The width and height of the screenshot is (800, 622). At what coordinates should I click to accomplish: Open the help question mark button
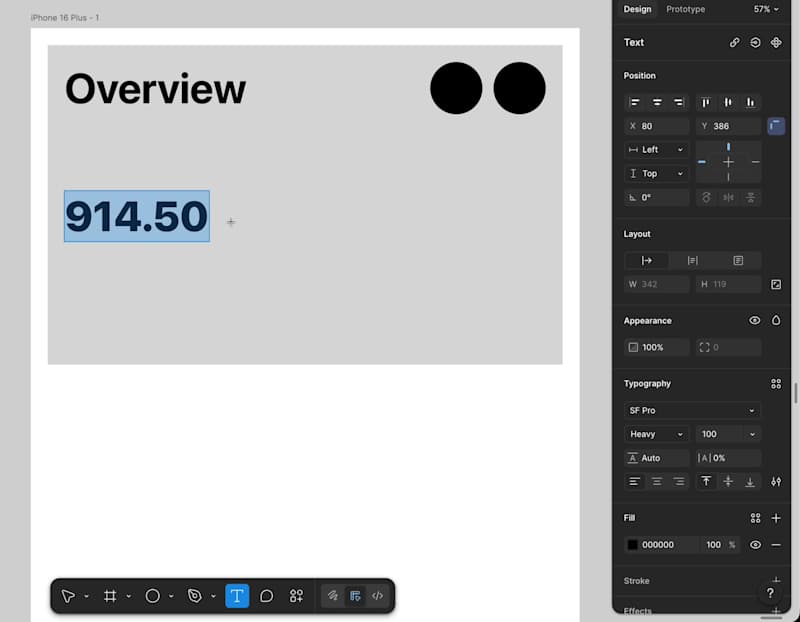click(x=770, y=593)
